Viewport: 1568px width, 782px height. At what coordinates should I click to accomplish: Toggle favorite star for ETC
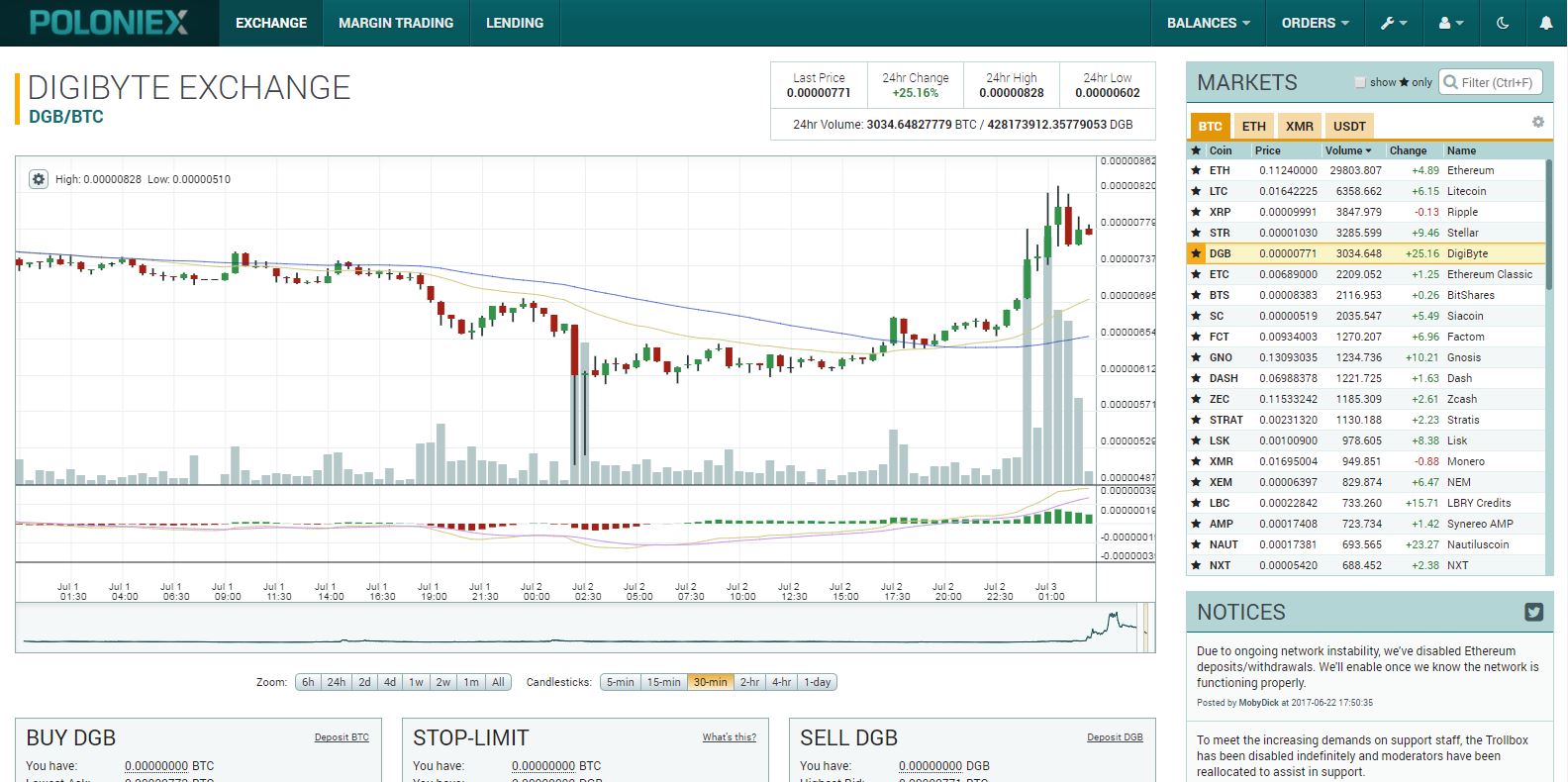pos(1196,274)
